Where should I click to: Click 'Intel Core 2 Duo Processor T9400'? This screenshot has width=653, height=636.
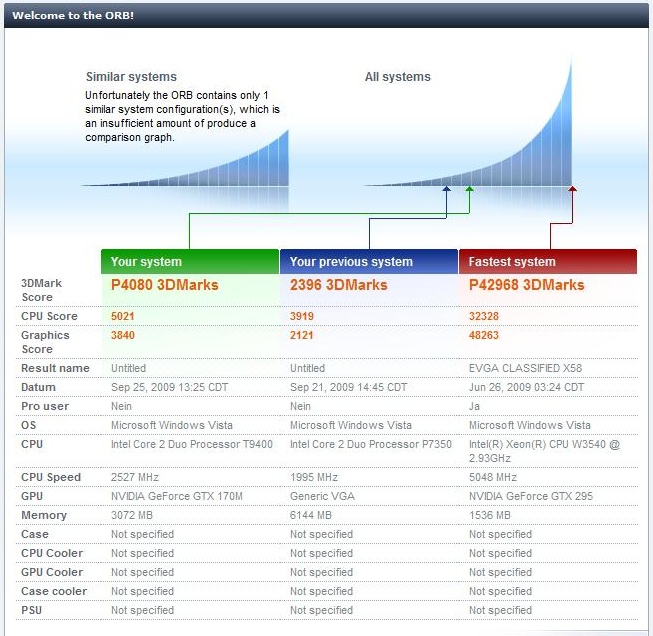pyautogui.click(x=192, y=444)
